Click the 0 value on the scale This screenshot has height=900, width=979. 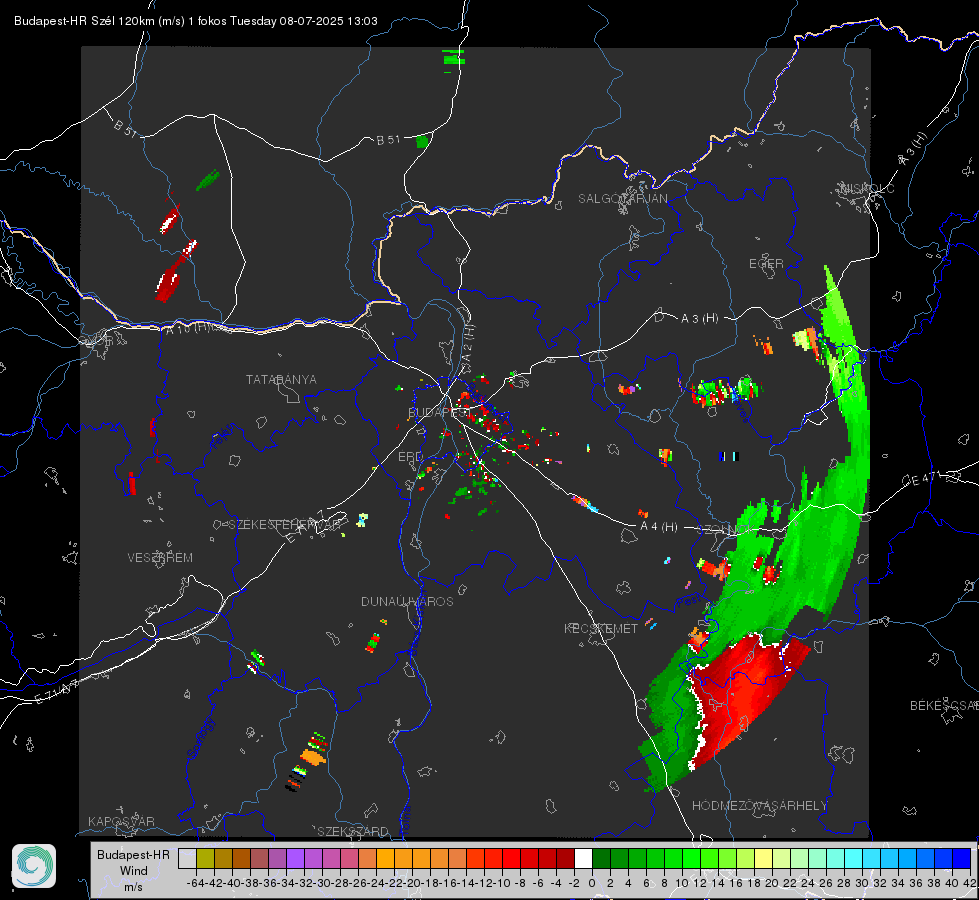coord(592,883)
